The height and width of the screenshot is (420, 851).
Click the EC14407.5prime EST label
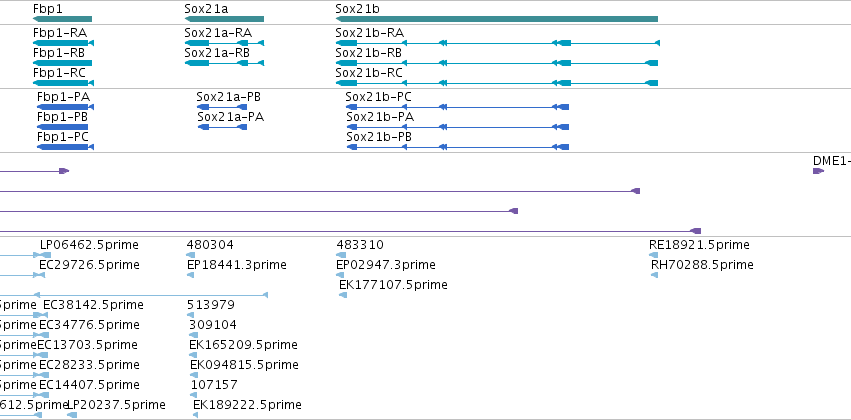click(89, 385)
